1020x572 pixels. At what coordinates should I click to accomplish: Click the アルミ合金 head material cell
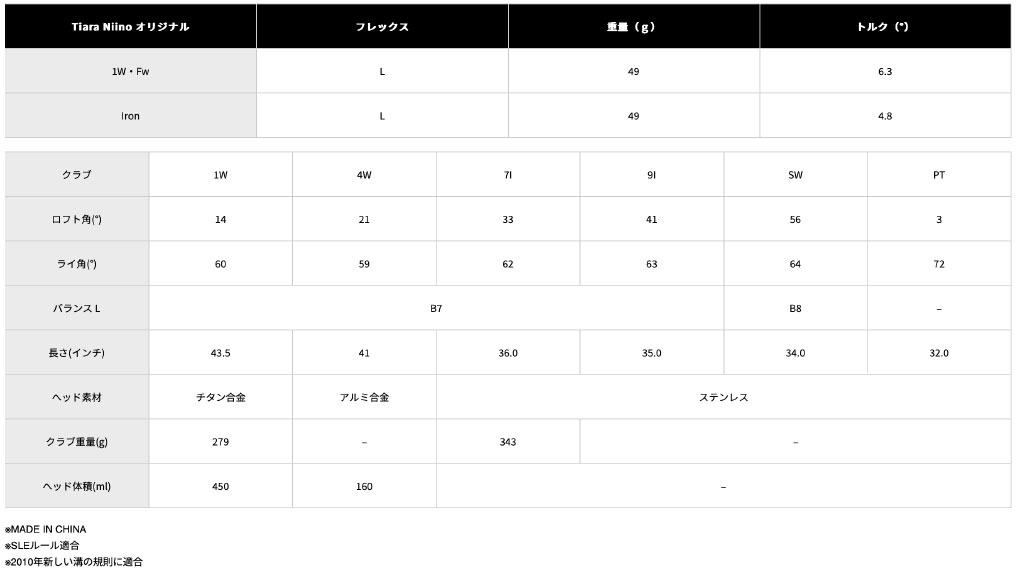pyautogui.click(x=364, y=398)
